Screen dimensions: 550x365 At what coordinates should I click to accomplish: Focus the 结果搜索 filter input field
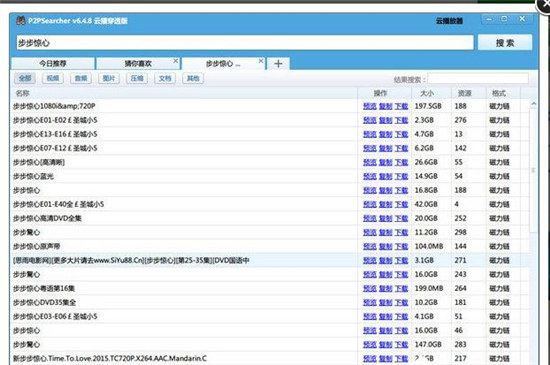tap(478, 79)
